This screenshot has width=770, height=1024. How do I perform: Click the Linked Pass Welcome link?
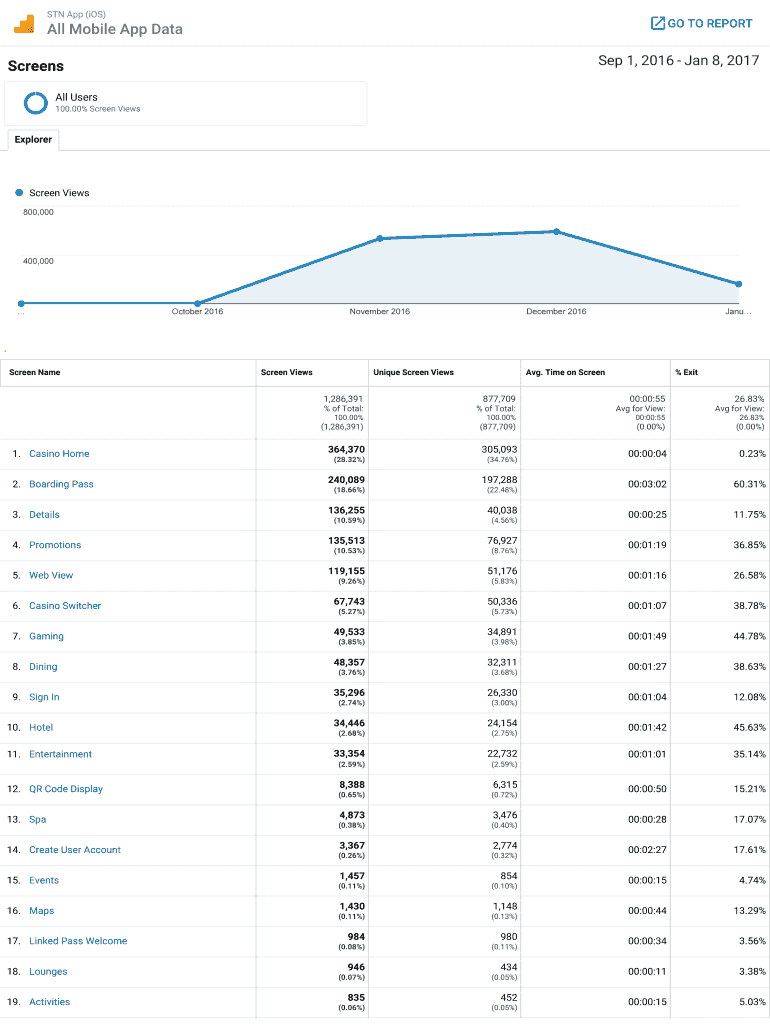click(x=78, y=941)
